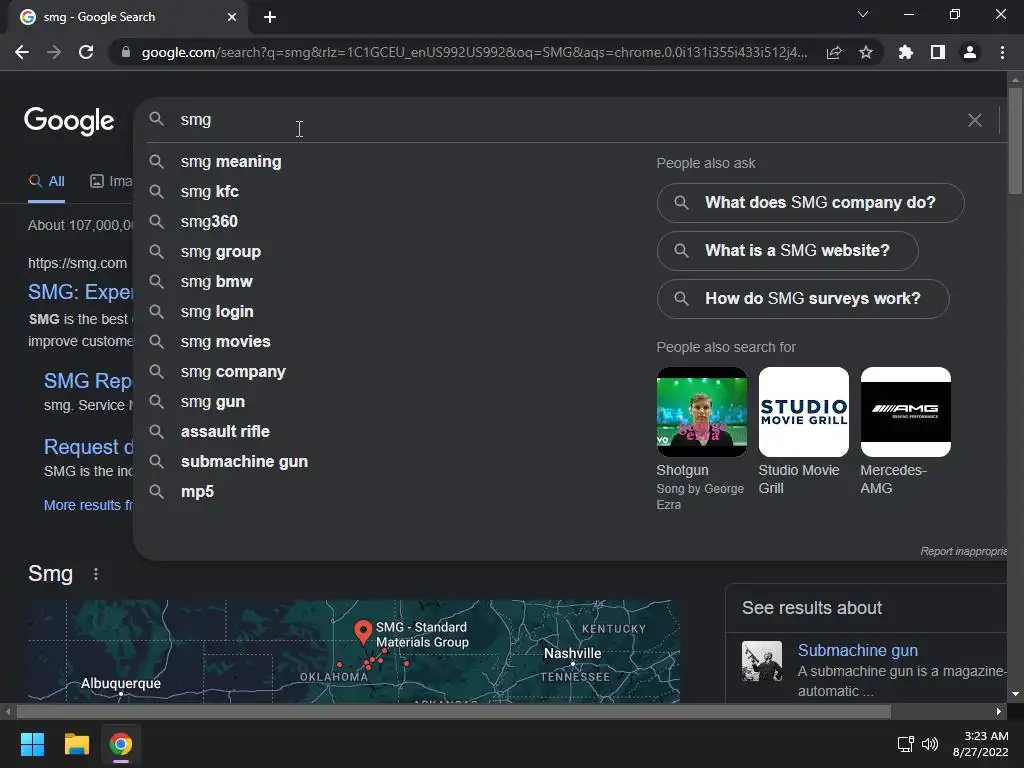Go back with the browser back arrow
Screen dimensions: 1024x768
22,52
